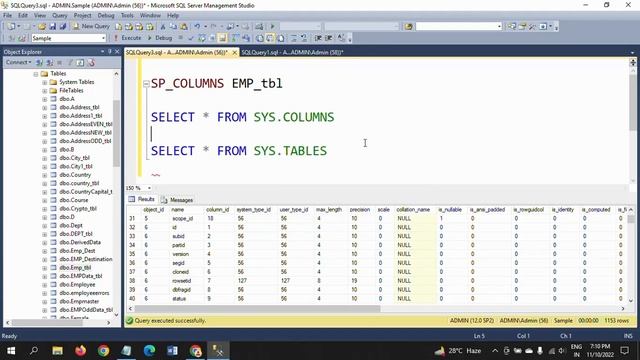
Task: Open the File menu
Action: click(7, 15)
